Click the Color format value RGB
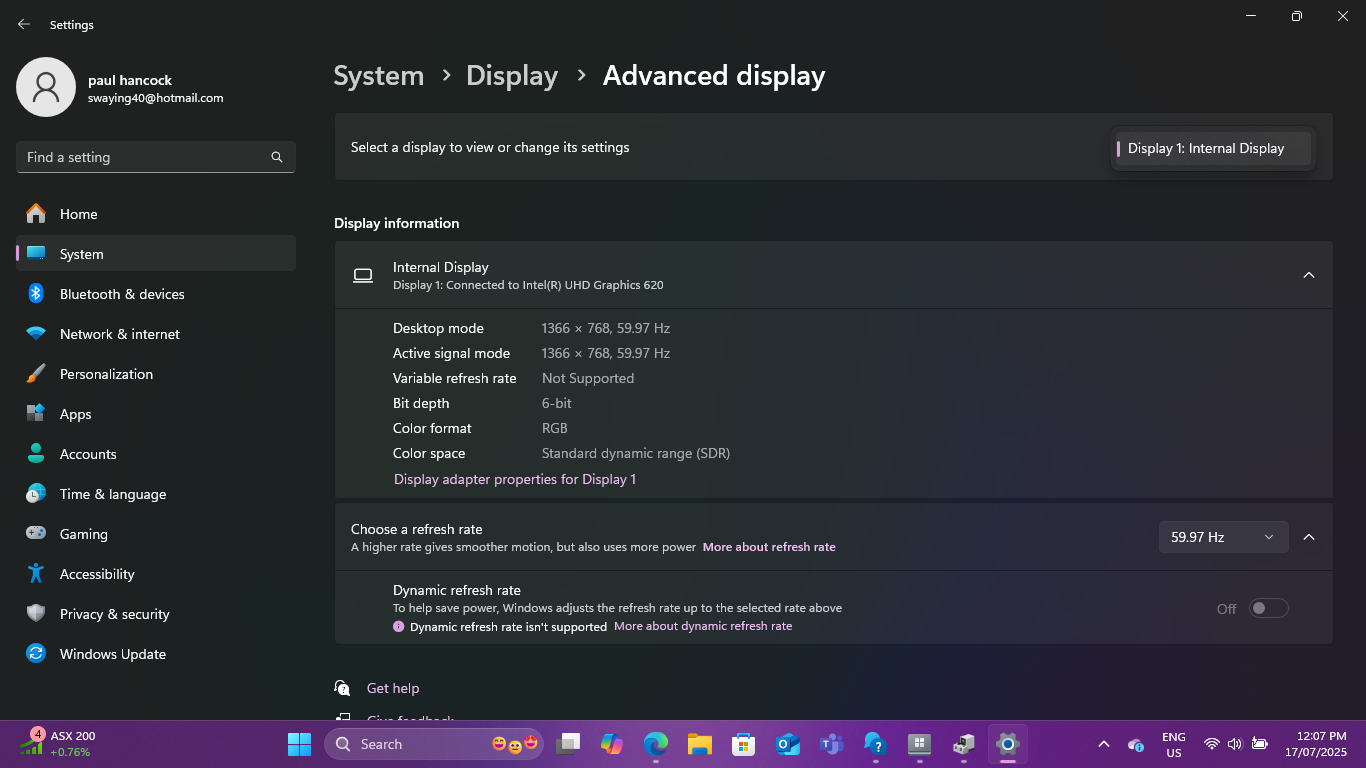This screenshot has width=1366, height=768. point(555,428)
